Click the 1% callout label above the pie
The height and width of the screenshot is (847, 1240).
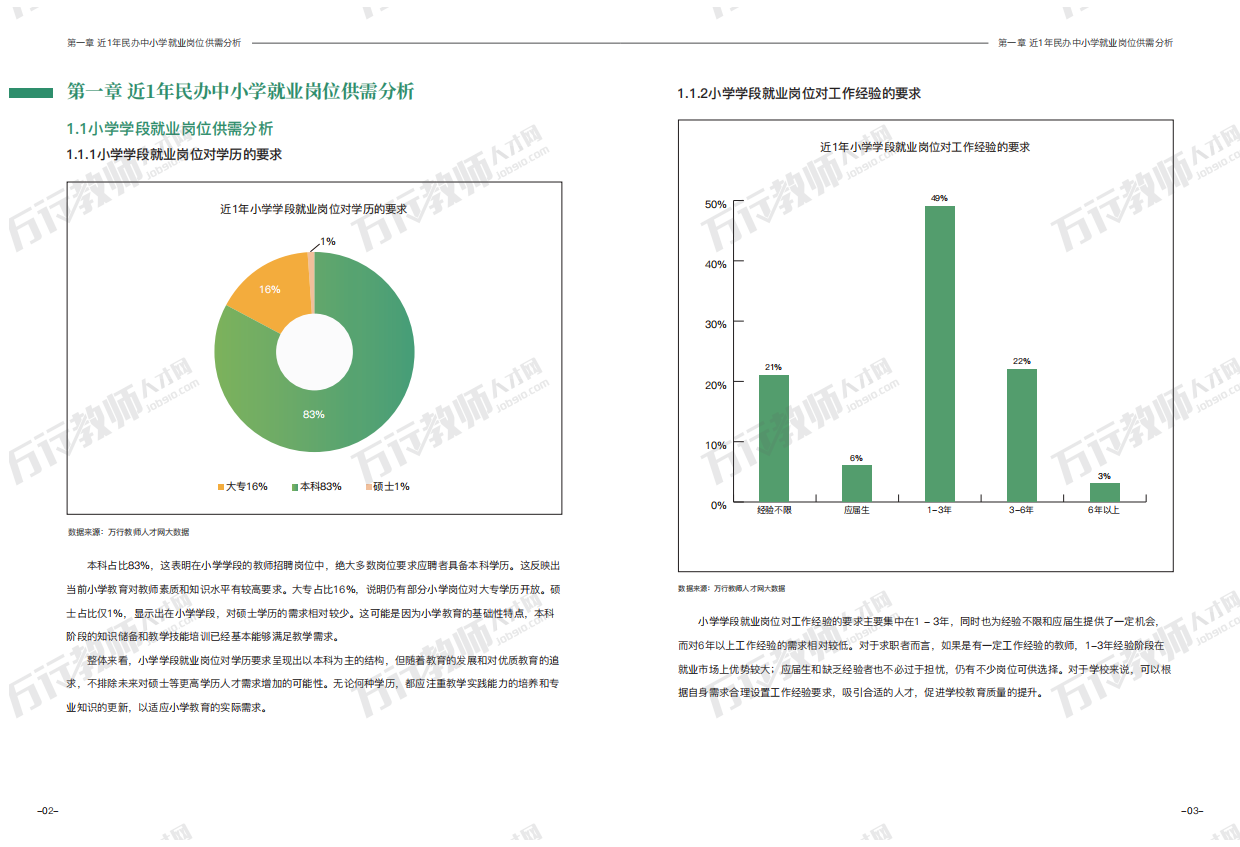coord(328,241)
